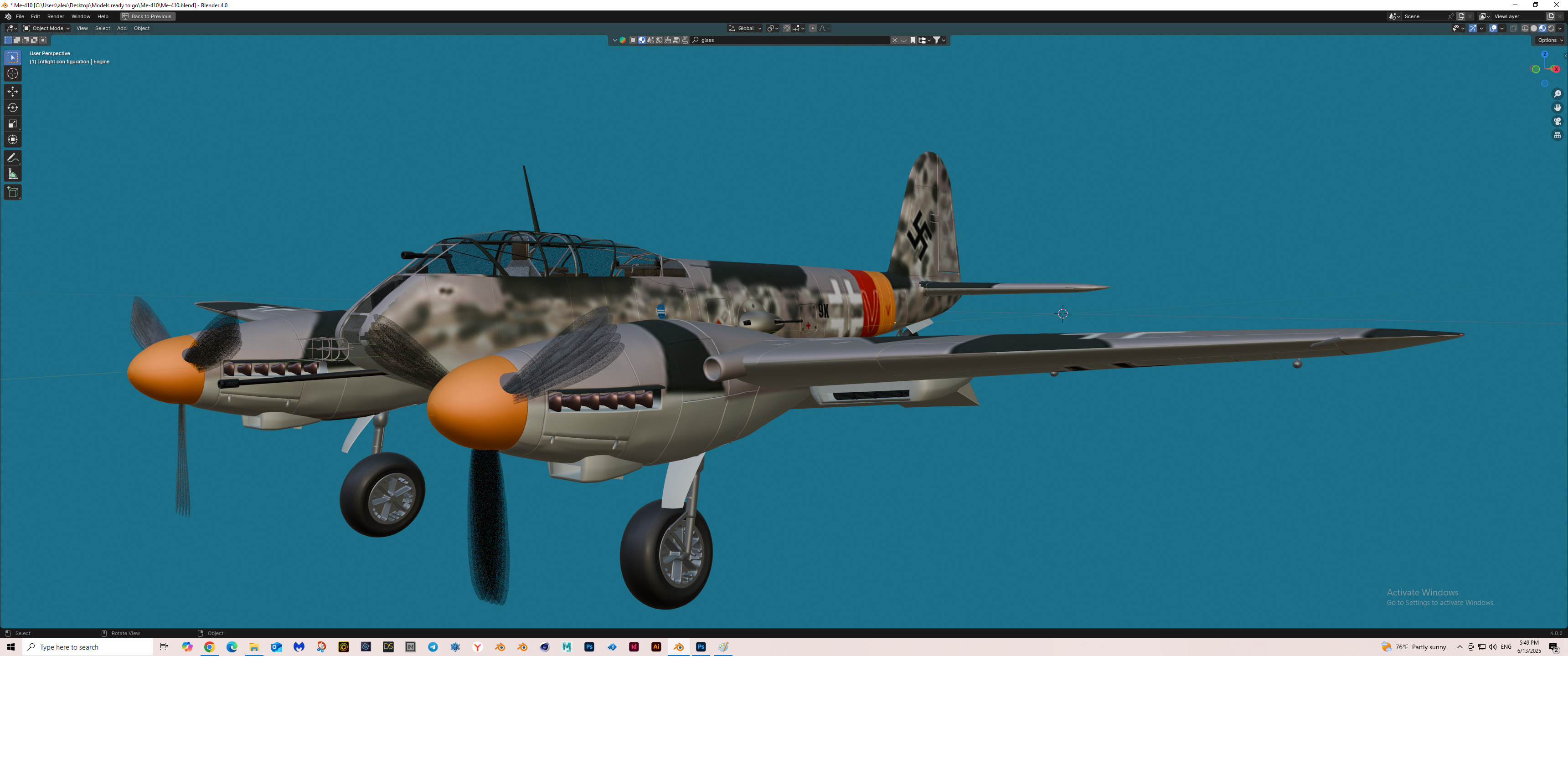Viewport: 1568px width, 769px height.
Task: Click the red X axis gizmo ball
Action: click(1556, 69)
